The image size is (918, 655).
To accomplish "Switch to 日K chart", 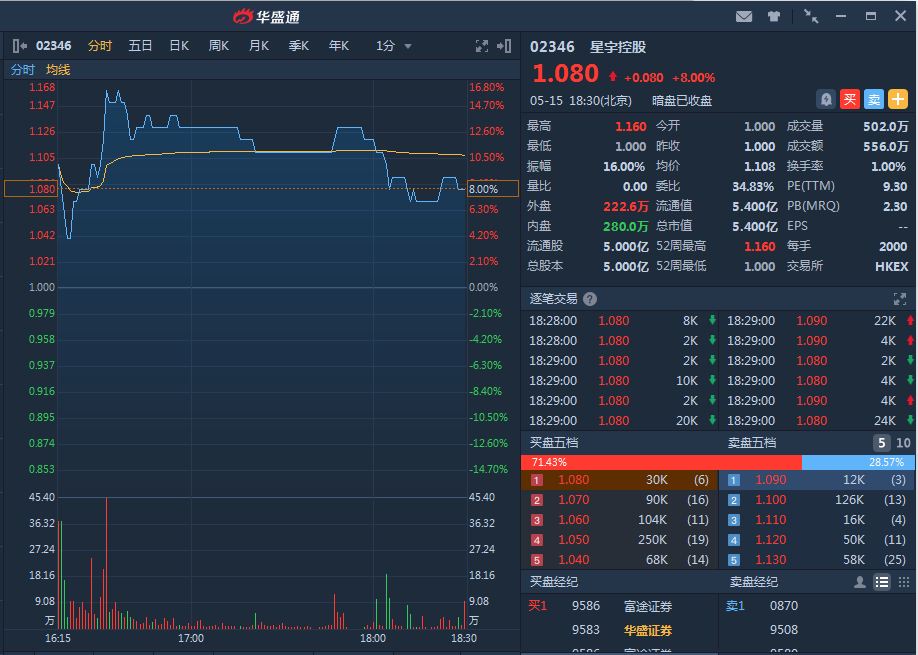I will tap(179, 46).
